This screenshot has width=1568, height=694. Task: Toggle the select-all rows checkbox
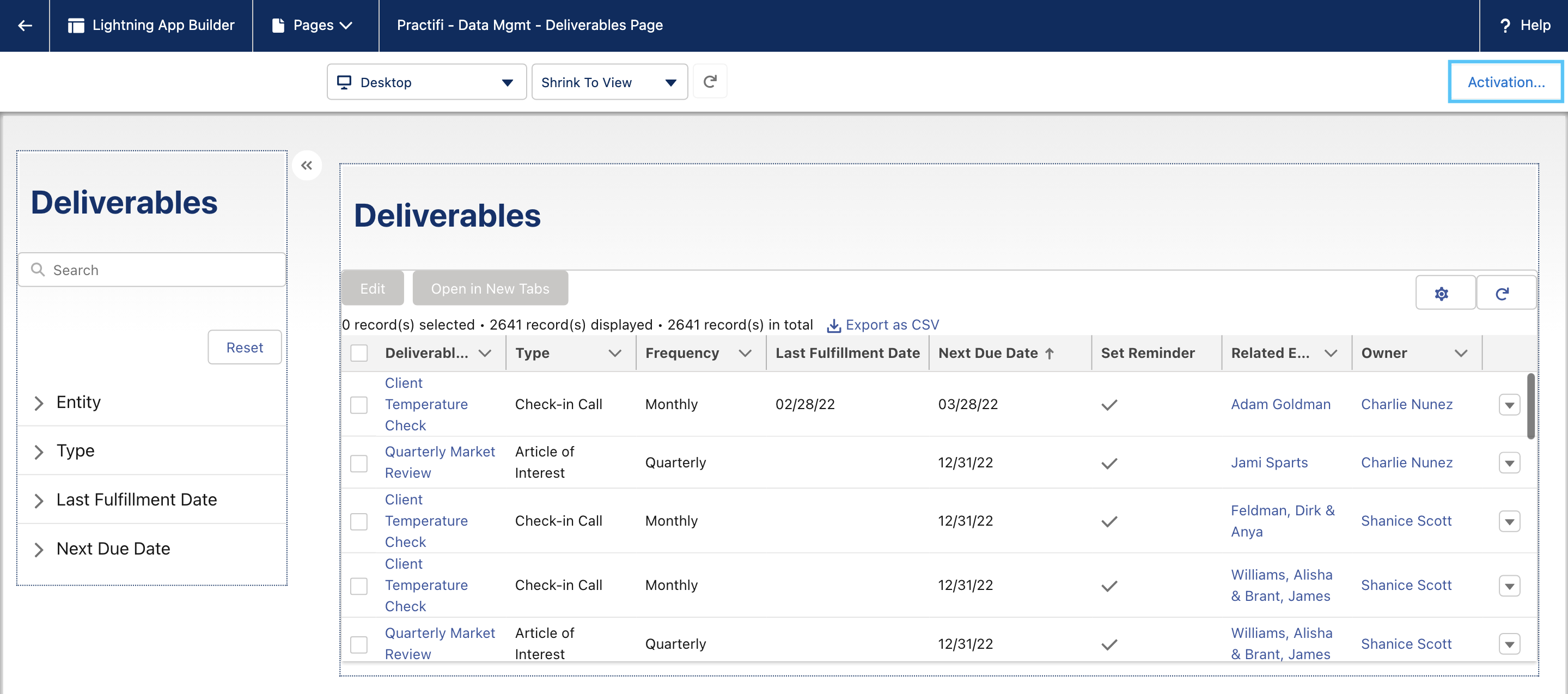pos(359,353)
